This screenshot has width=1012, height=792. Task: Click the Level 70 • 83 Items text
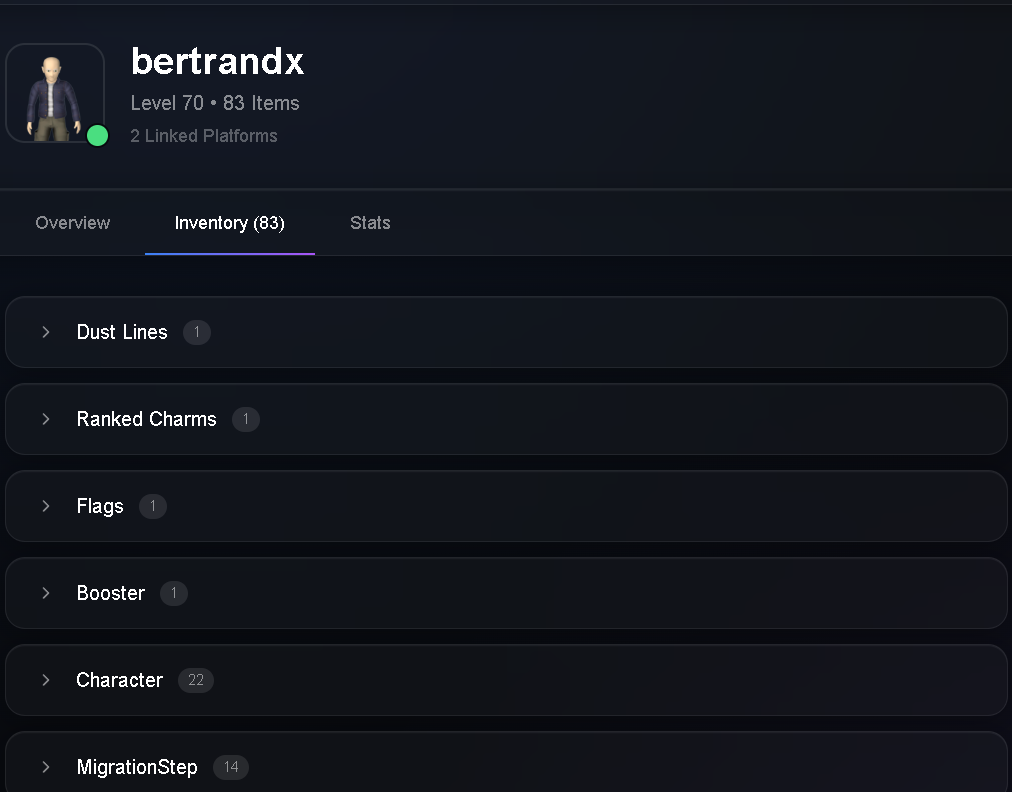tap(215, 103)
